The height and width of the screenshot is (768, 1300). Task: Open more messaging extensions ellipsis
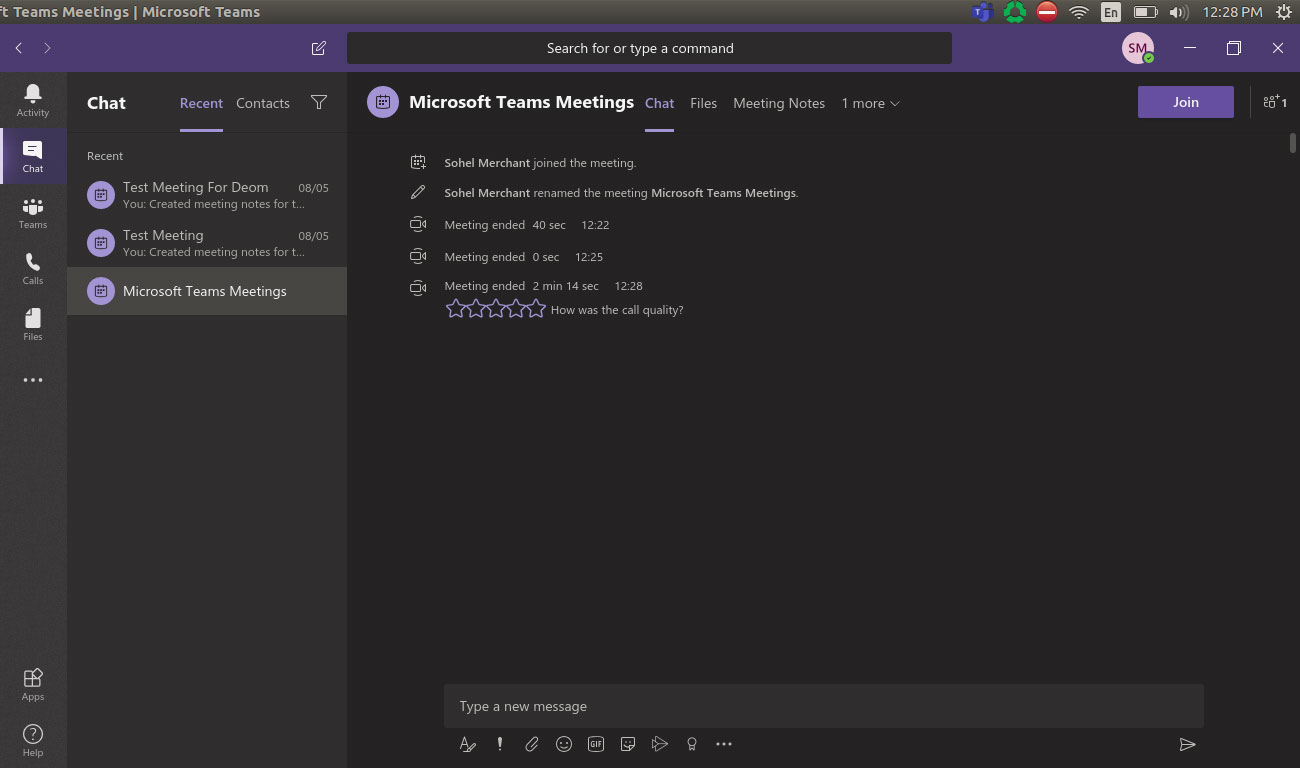click(724, 744)
